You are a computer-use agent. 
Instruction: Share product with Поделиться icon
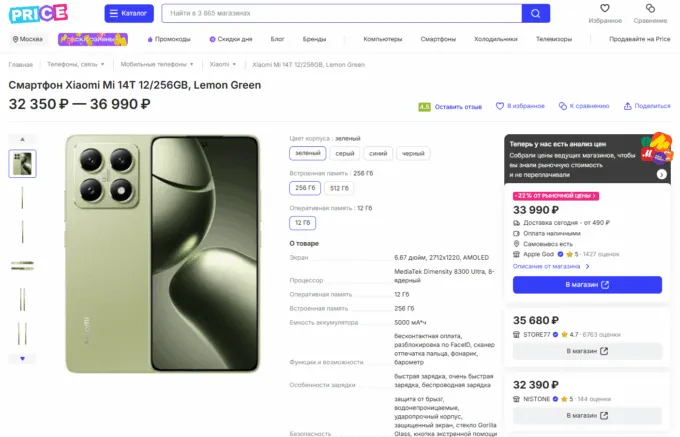(x=627, y=106)
